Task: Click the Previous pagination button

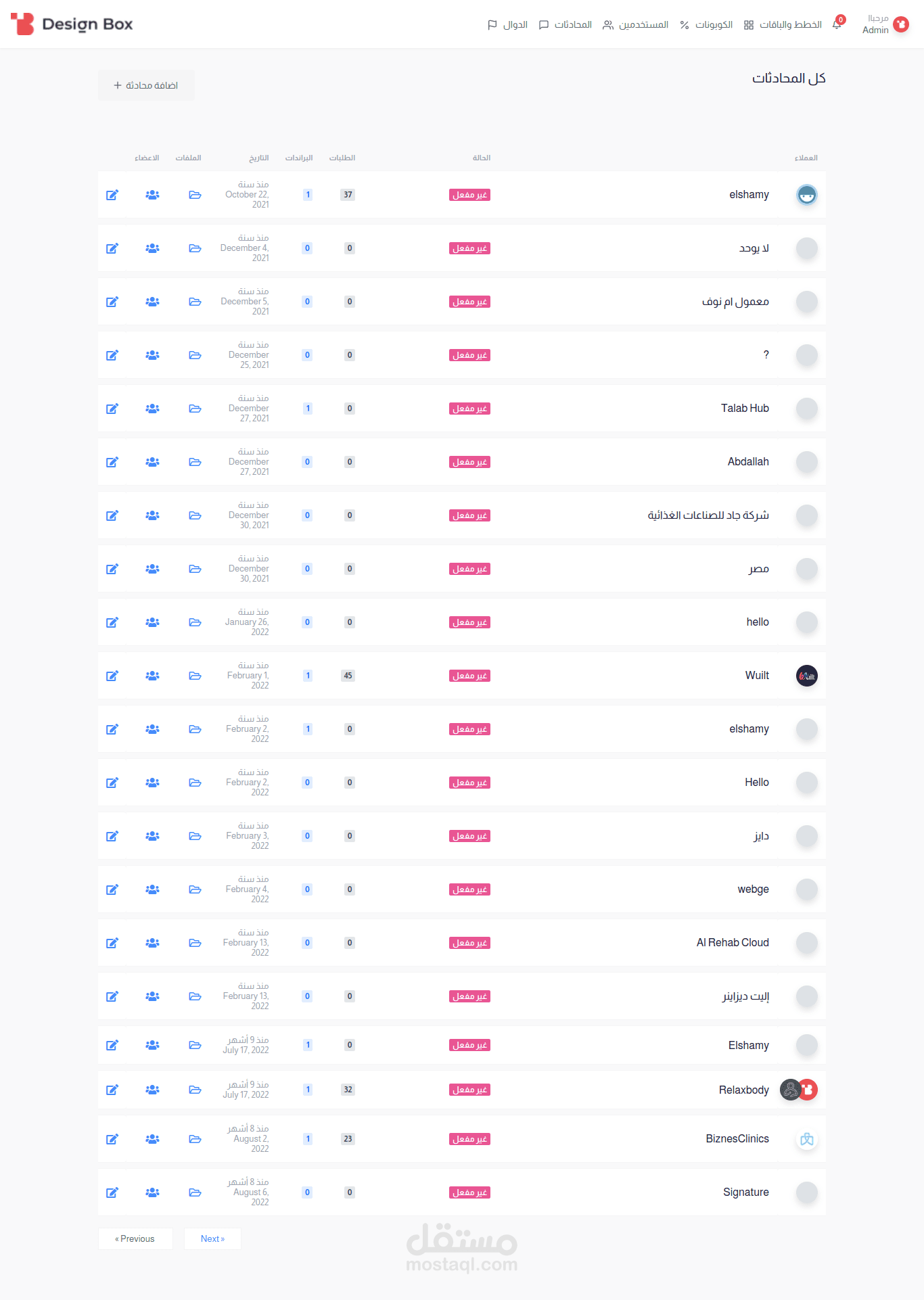Action: click(135, 1238)
